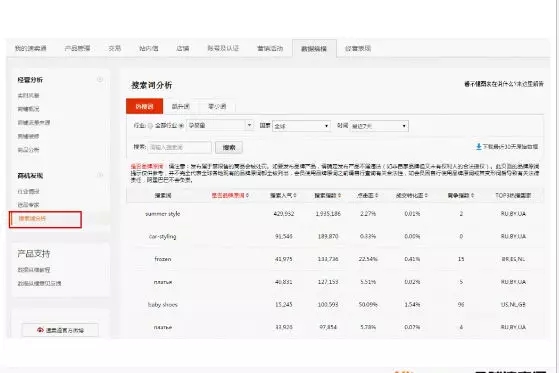The height and width of the screenshot is (373, 559).
Task: Open 商铺流量来源 in the sidebar
Action: (x=34, y=122)
